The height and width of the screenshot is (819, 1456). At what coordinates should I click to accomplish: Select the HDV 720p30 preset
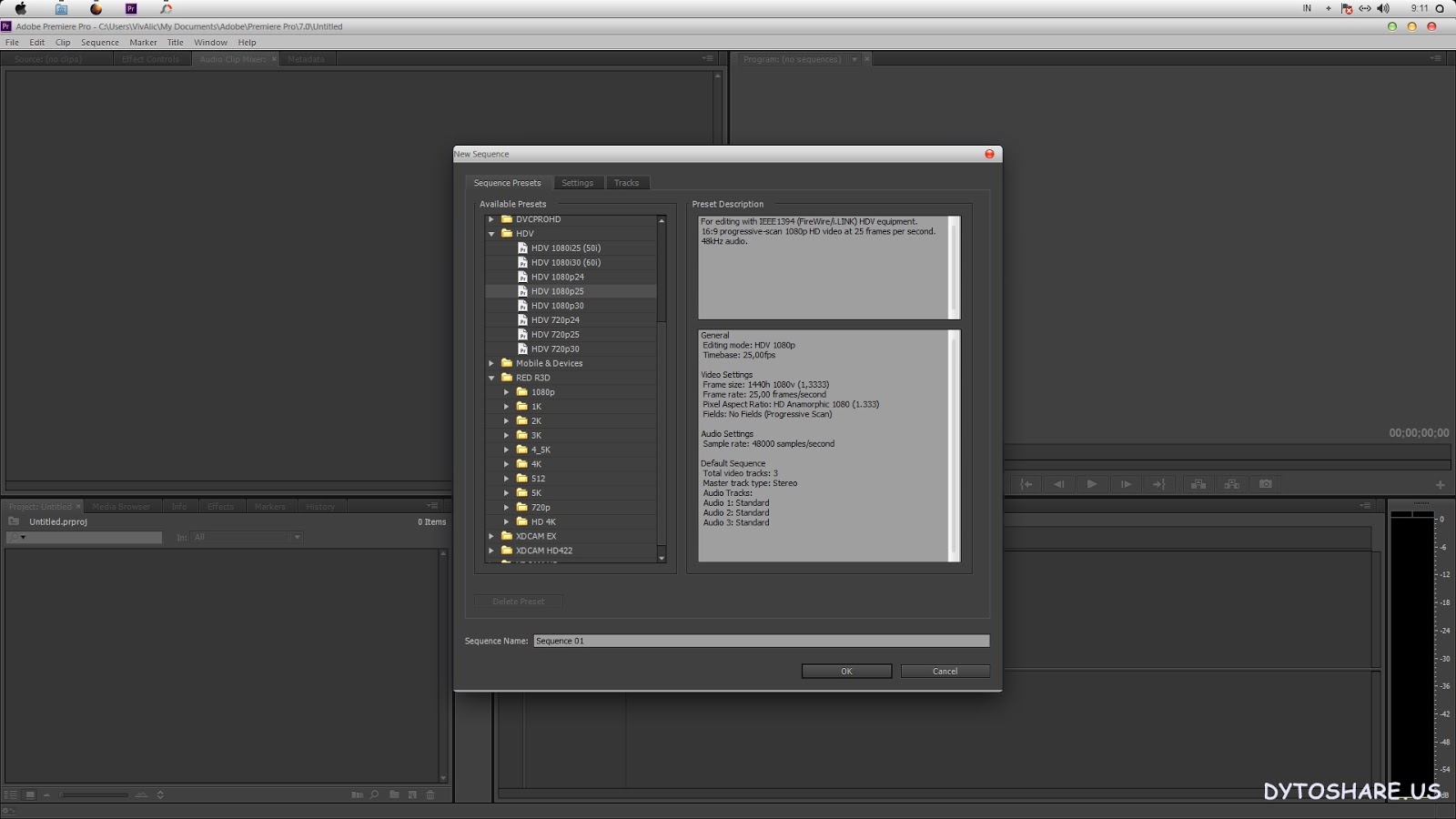(x=555, y=349)
